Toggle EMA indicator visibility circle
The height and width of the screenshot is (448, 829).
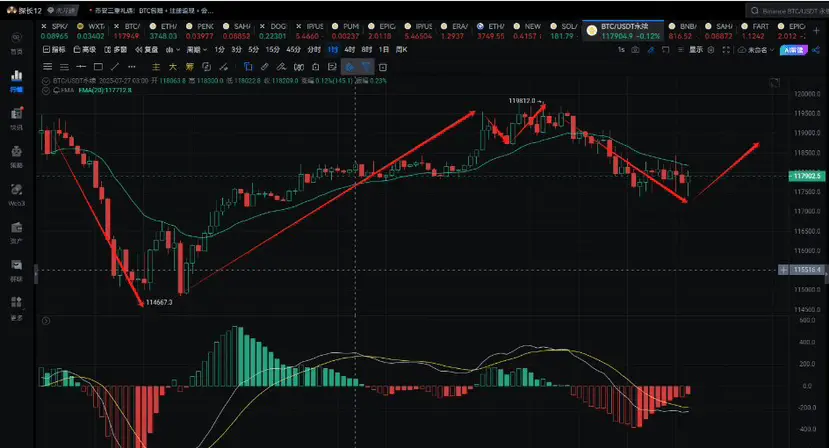pyautogui.click(x=46, y=90)
